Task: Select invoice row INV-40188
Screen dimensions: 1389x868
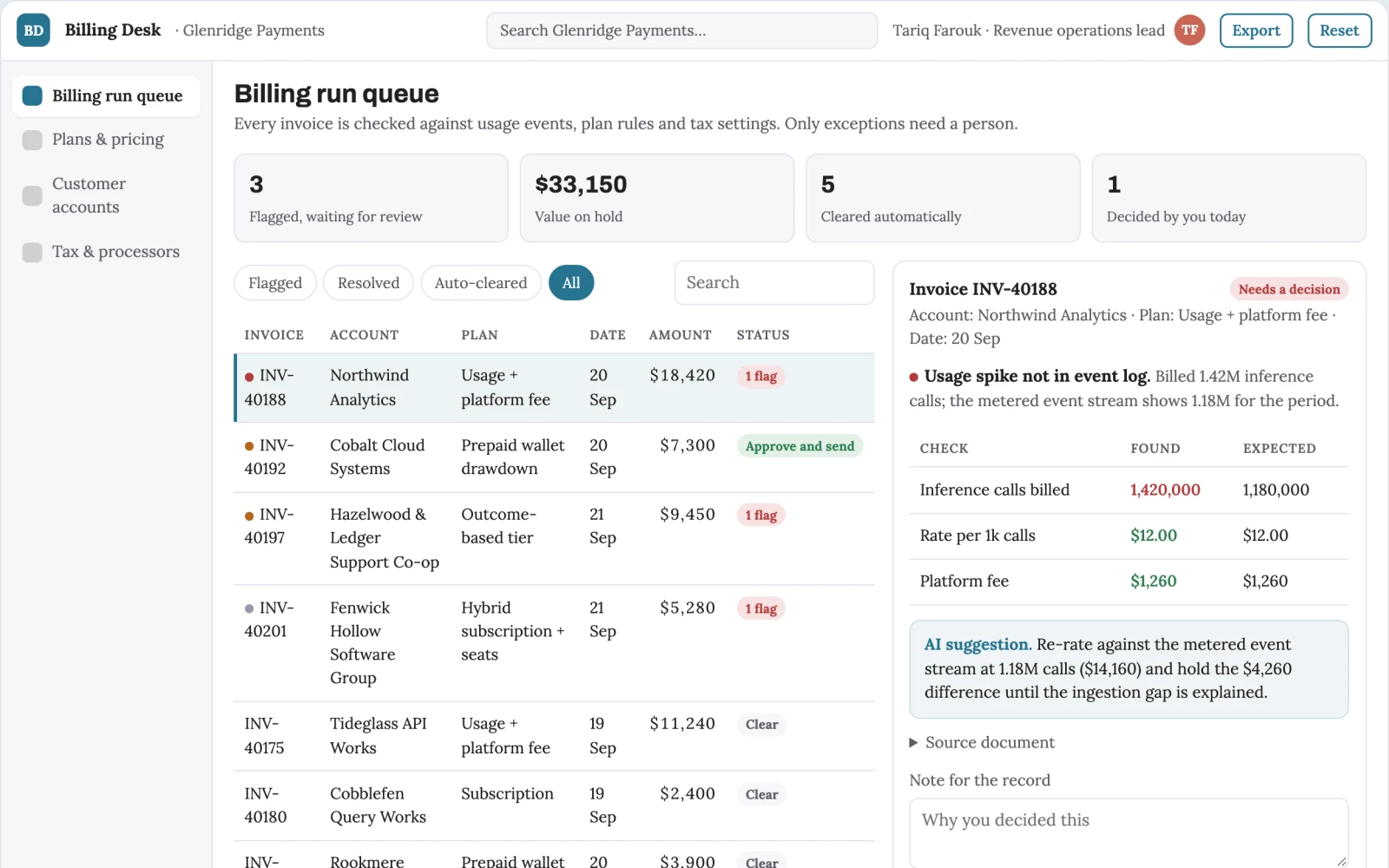Action: click(555, 388)
